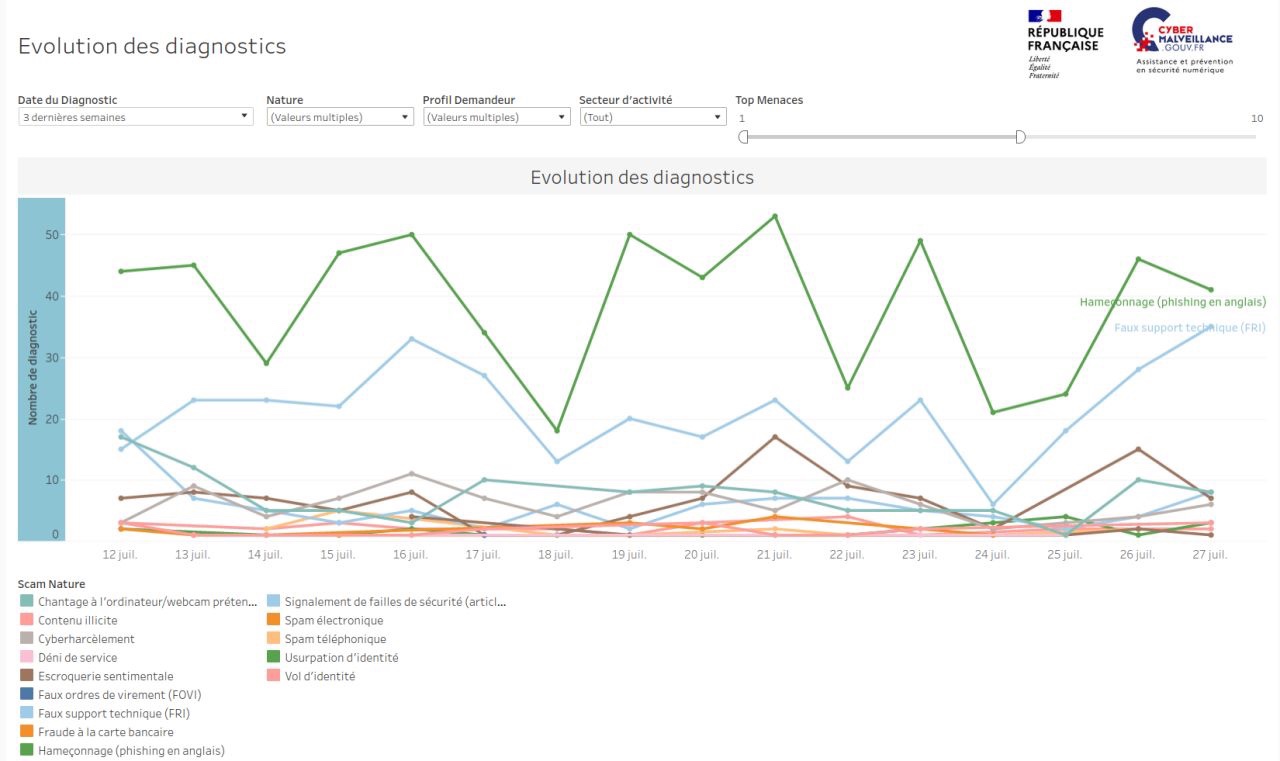This screenshot has width=1280, height=761.
Task: Click the Contenu illicite legend color swatch
Action: point(26,621)
